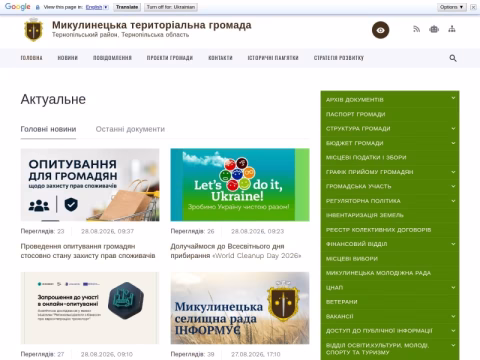480x360 pixels.
Task: Open МИКУЛИНЕЦЬКА МОЛОДІЖНА РАДА link
Action: point(378,273)
